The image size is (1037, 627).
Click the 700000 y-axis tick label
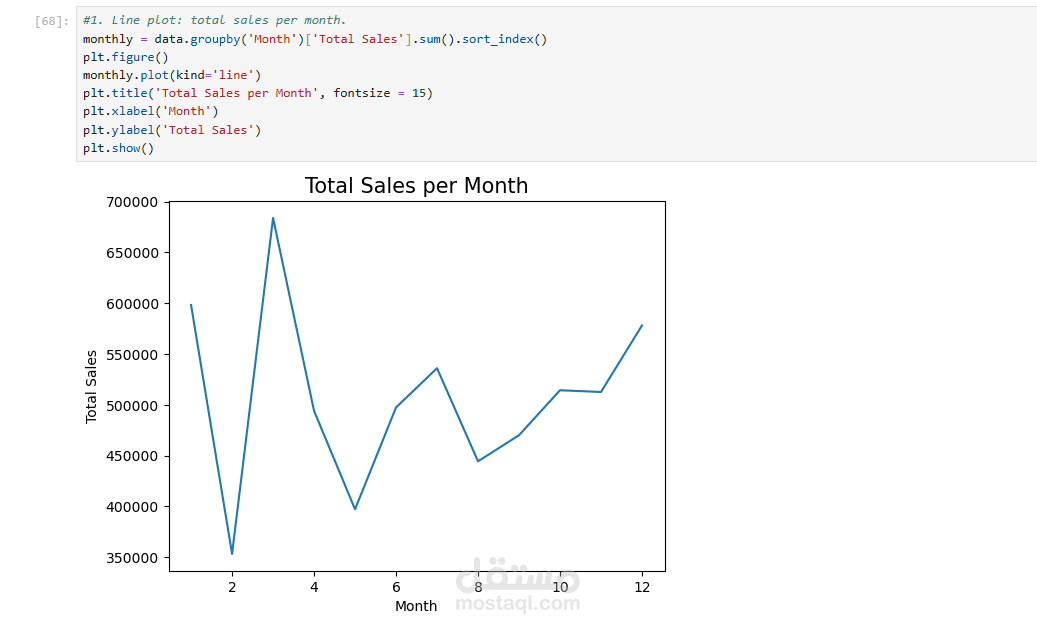[x=131, y=203]
